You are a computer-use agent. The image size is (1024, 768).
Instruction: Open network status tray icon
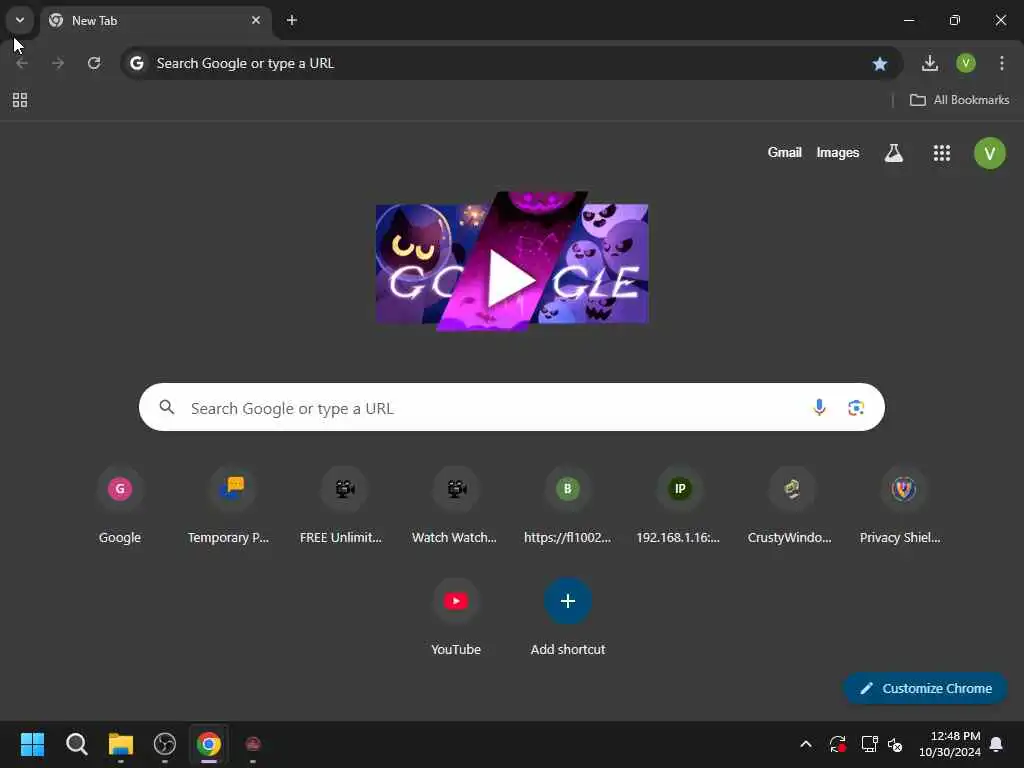point(869,744)
